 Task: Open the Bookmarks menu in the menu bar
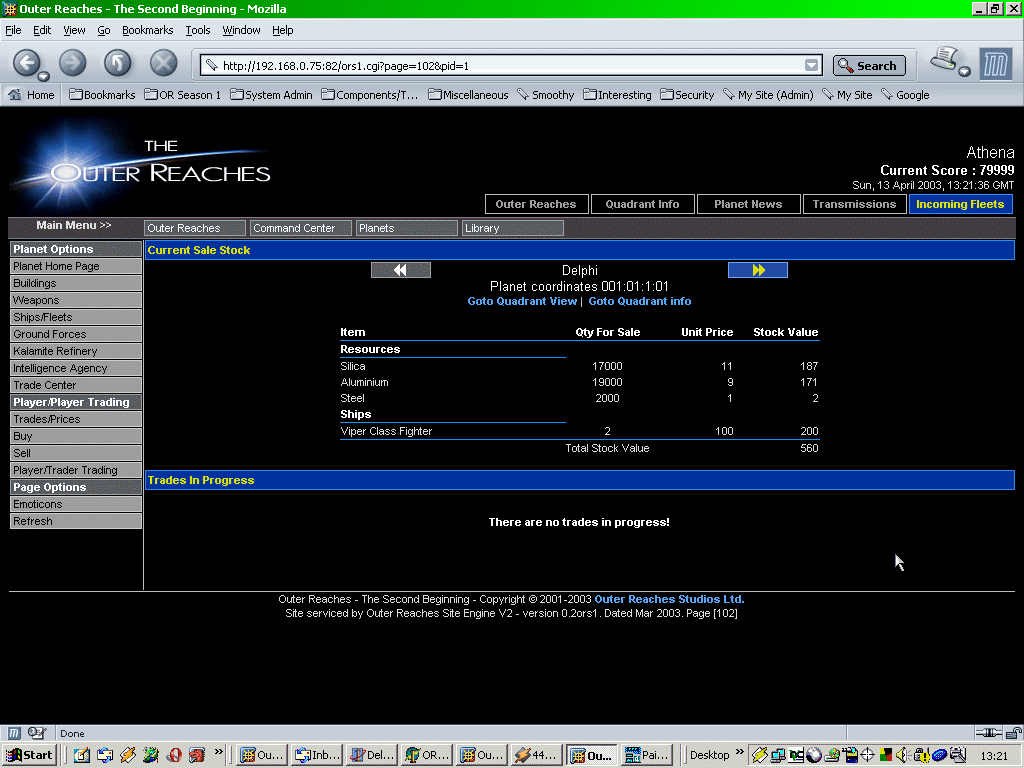point(147,30)
